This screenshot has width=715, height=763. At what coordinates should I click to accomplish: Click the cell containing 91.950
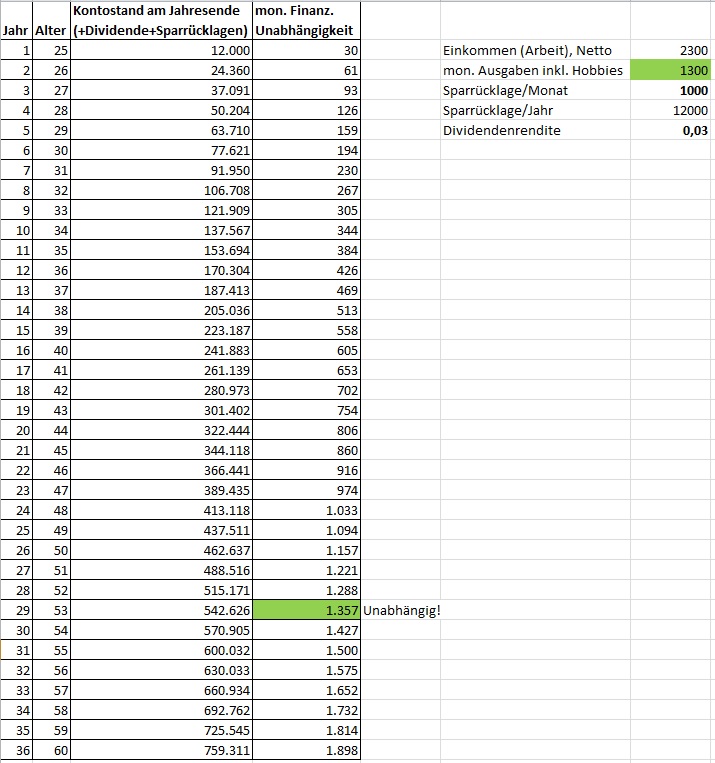[161, 170]
